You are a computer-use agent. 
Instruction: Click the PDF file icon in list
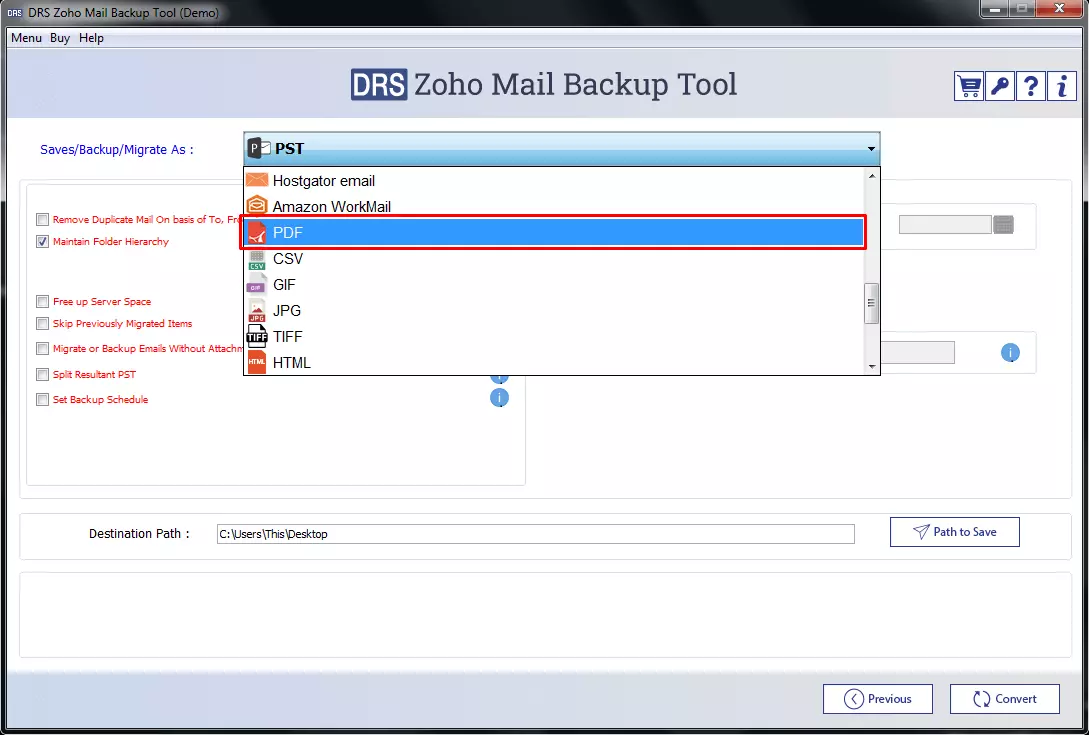coord(257,232)
